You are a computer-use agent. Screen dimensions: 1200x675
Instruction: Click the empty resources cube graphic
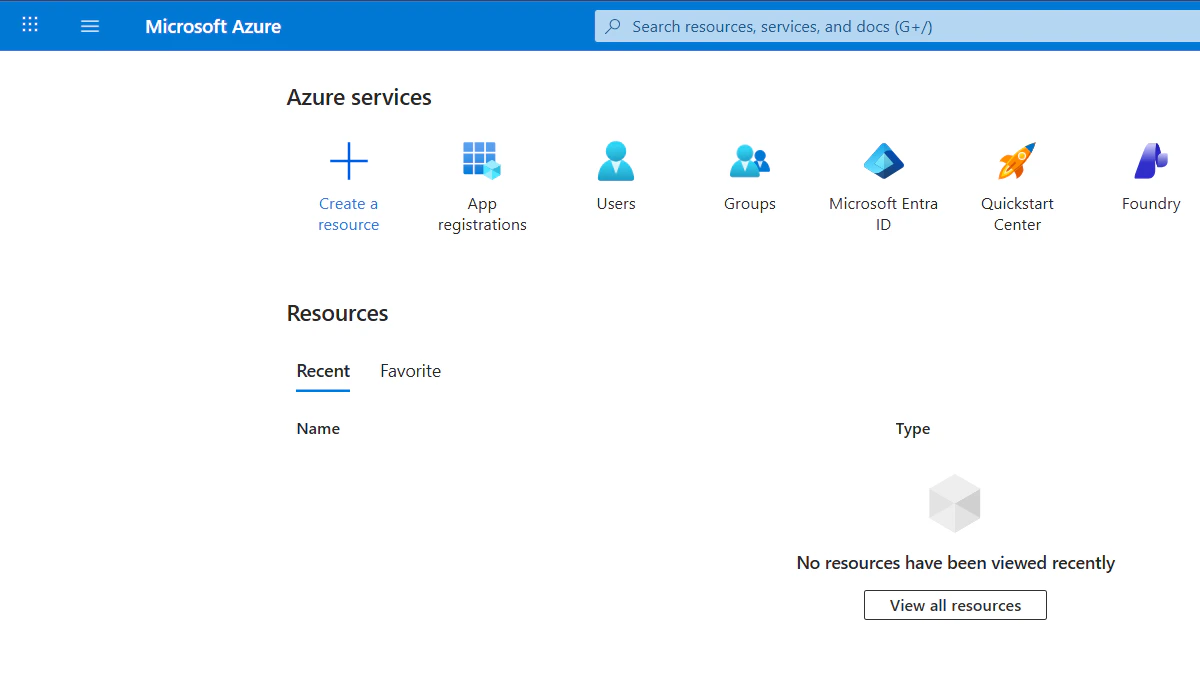tap(954, 503)
